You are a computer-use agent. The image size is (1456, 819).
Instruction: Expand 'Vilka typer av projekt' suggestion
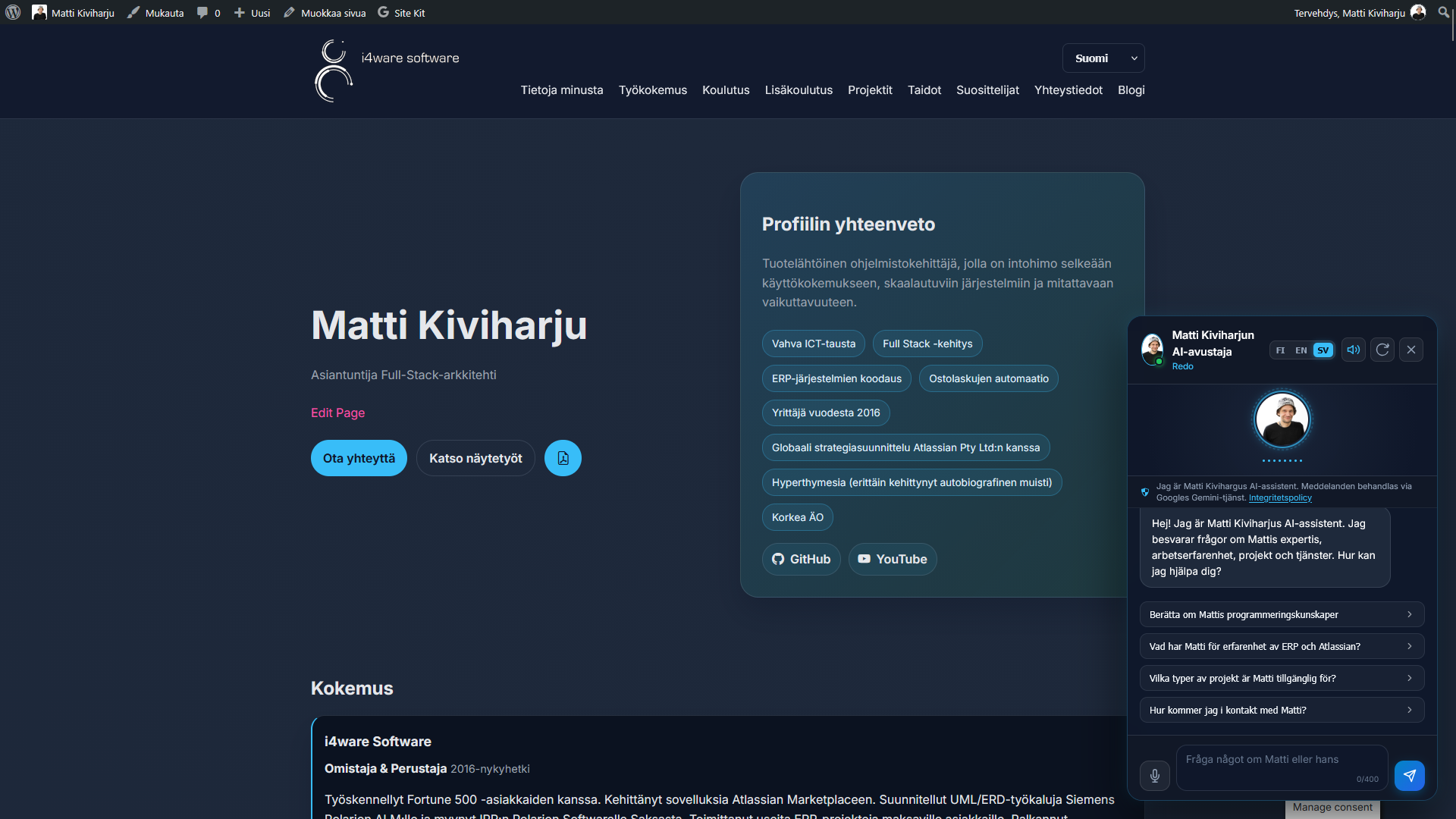click(x=1282, y=678)
